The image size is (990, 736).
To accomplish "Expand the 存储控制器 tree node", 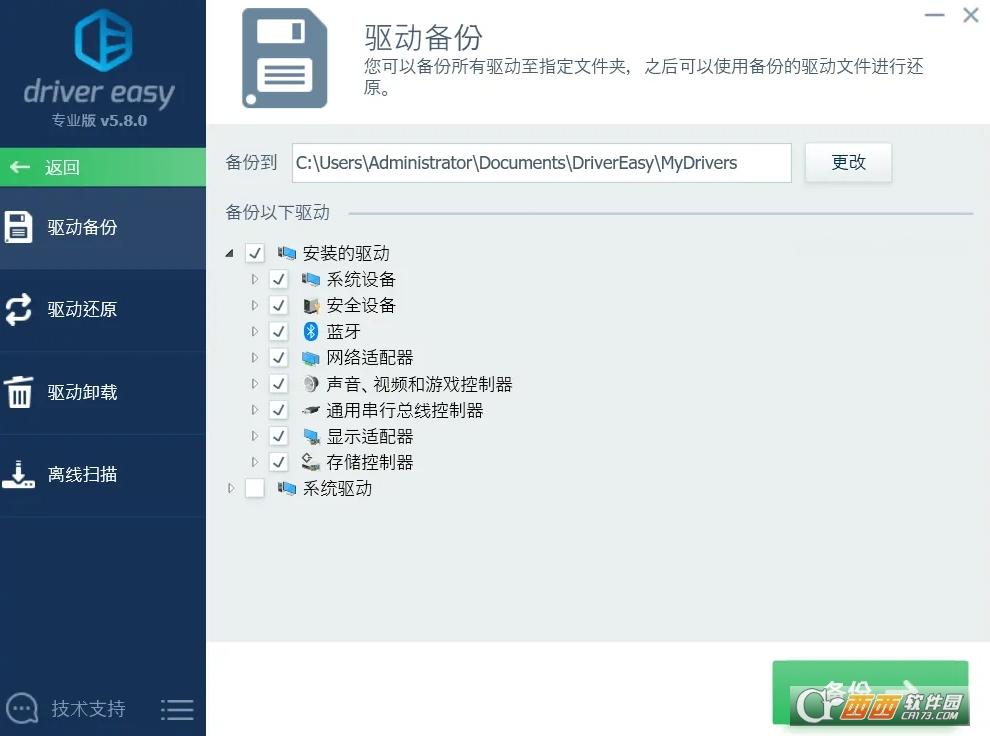I will point(254,462).
